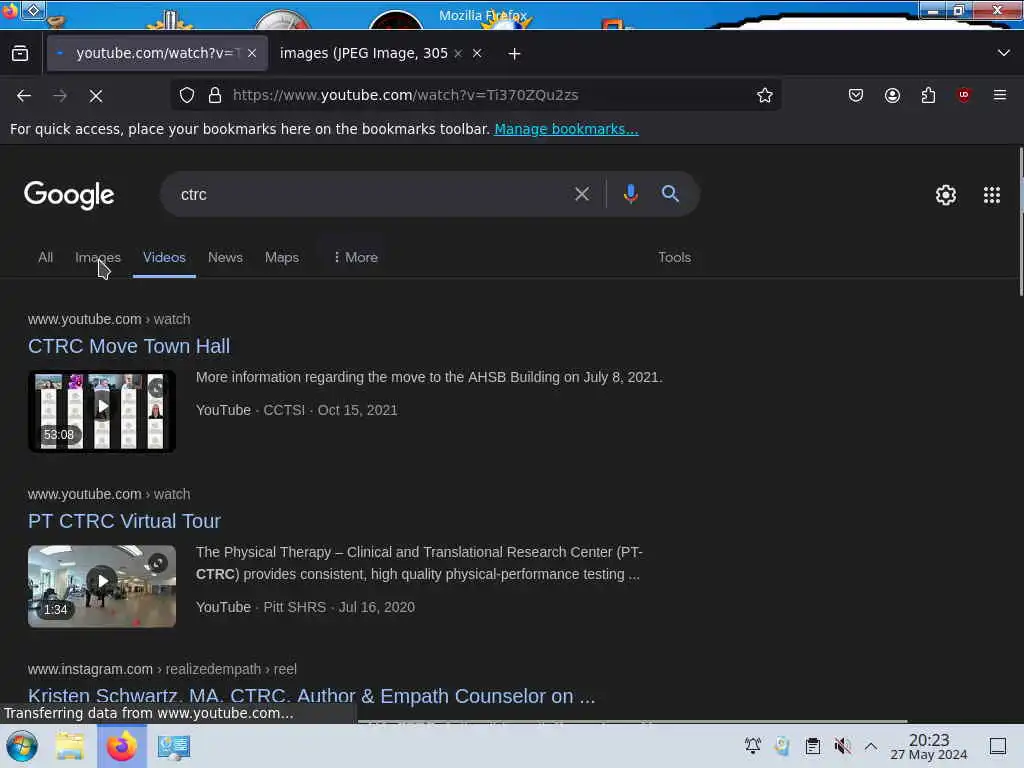Switch to All results tab
This screenshot has height=768, width=1024.
[x=45, y=257]
